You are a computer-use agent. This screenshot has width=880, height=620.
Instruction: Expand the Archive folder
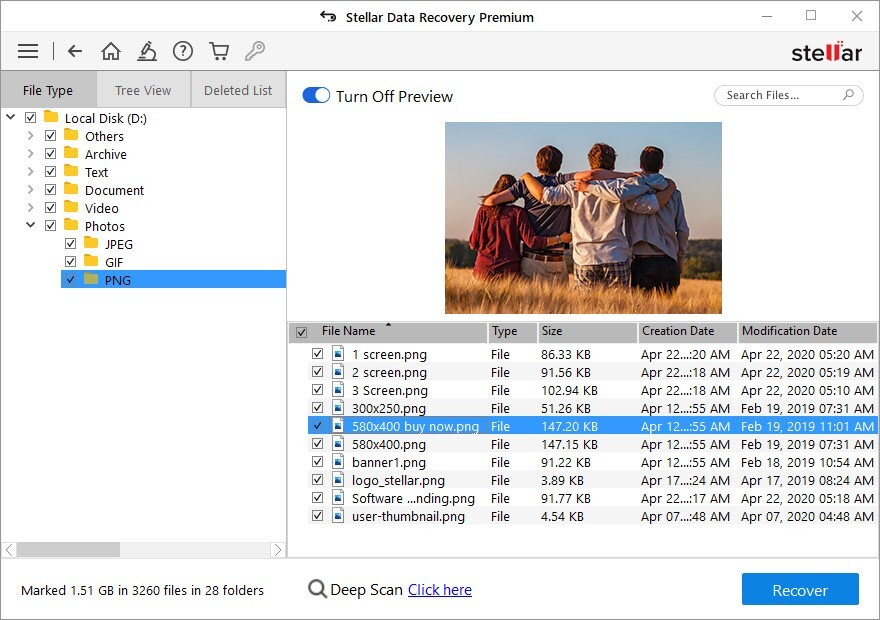tap(30, 154)
